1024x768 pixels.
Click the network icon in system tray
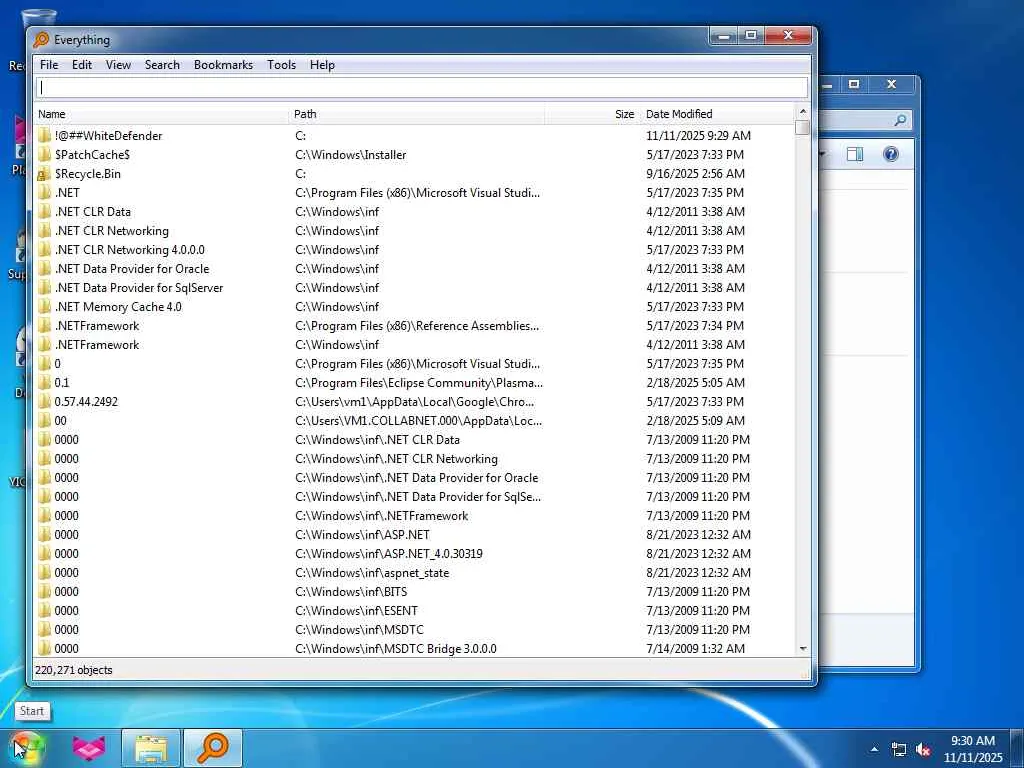pos(899,750)
